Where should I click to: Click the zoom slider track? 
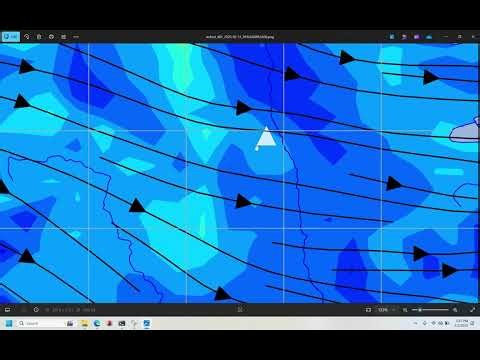click(x=430, y=310)
